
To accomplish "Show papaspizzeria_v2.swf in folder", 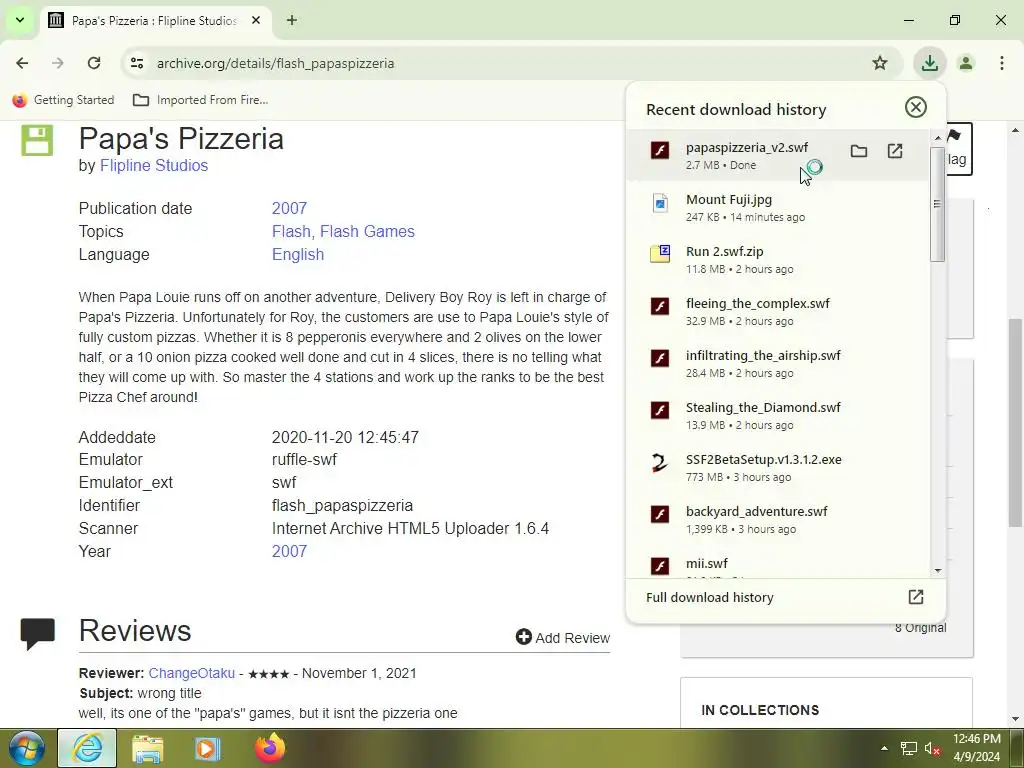I will click(859, 152).
